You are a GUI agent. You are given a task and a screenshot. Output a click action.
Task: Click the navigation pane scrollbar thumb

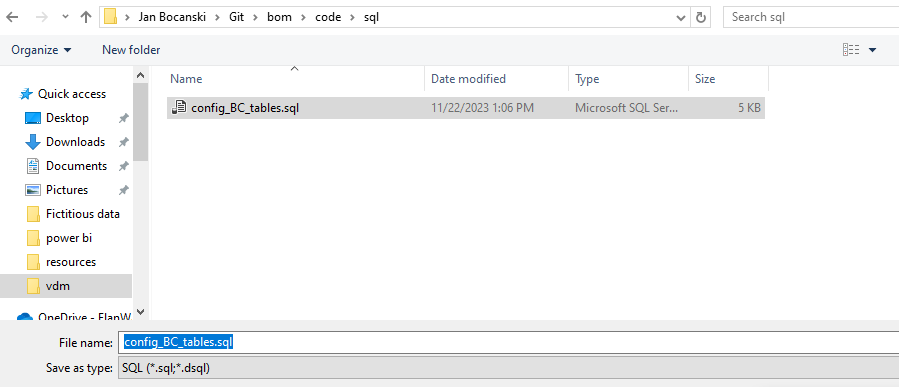coord(140,123)
